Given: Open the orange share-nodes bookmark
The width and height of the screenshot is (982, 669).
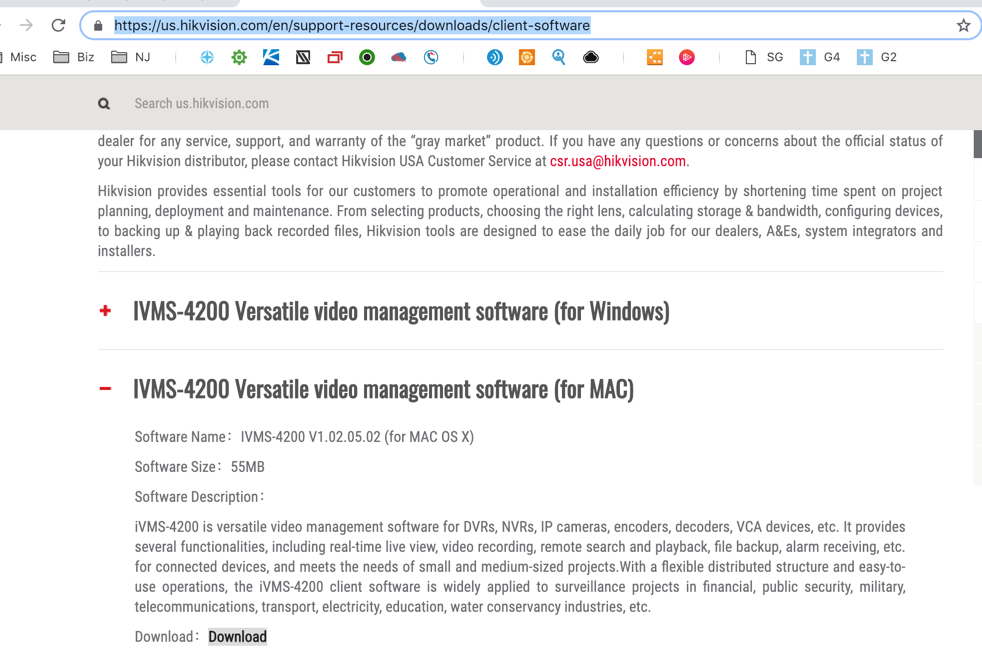Looking at the screenshot, I should [654, 58].
